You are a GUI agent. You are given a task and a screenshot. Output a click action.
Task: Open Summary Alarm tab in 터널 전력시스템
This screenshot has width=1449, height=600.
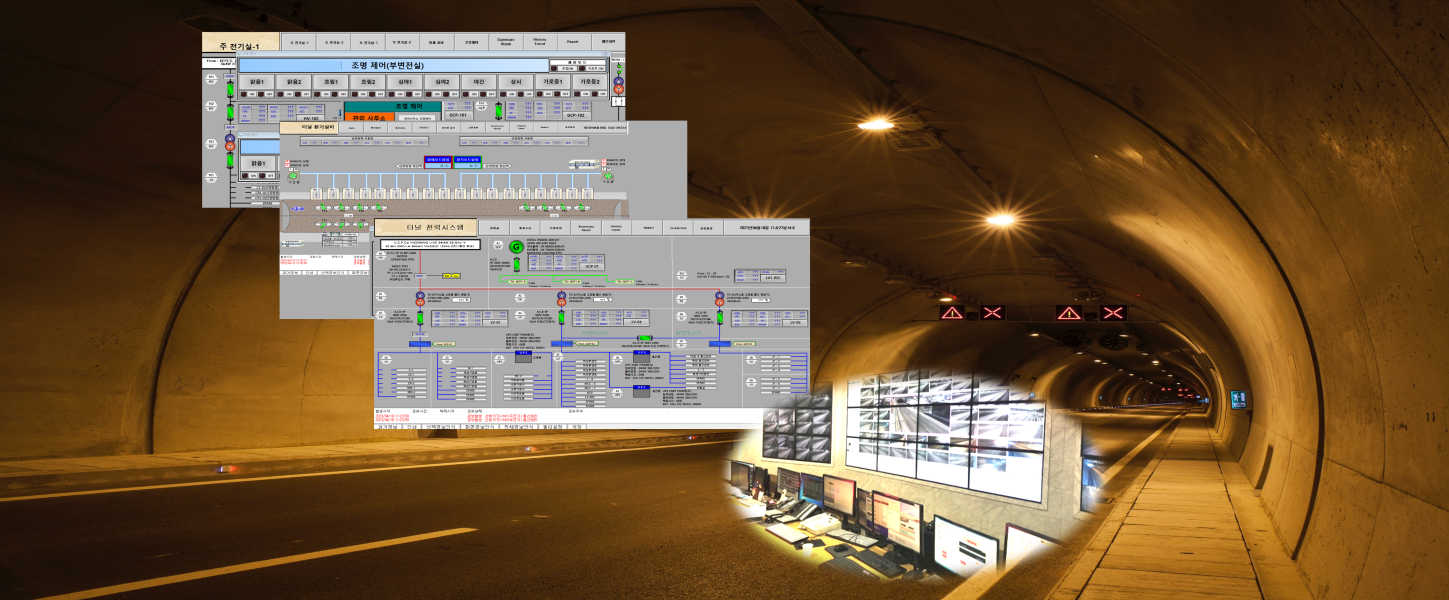click(586, 228)
